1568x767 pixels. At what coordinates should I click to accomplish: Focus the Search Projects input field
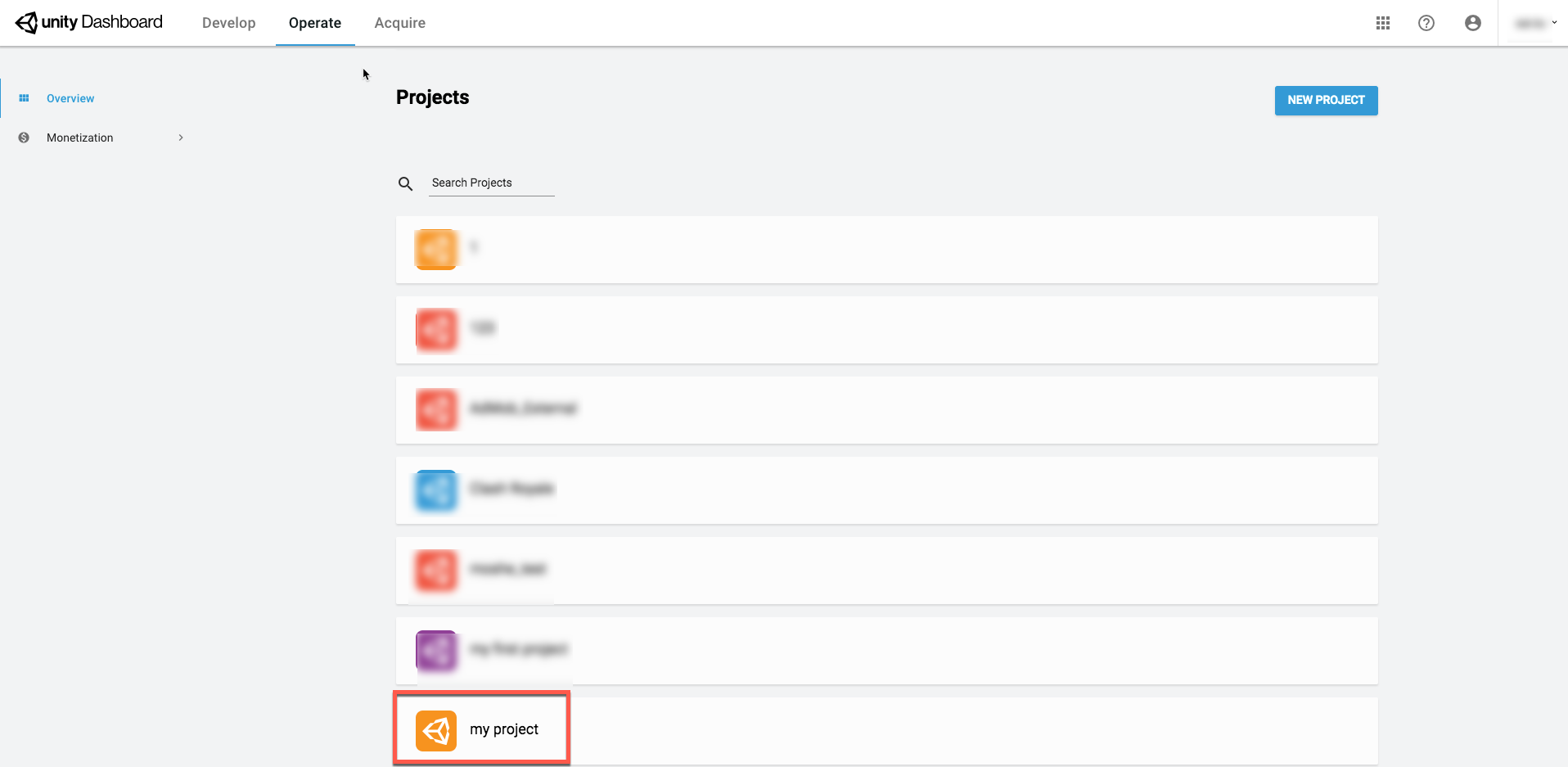point(492,183)
